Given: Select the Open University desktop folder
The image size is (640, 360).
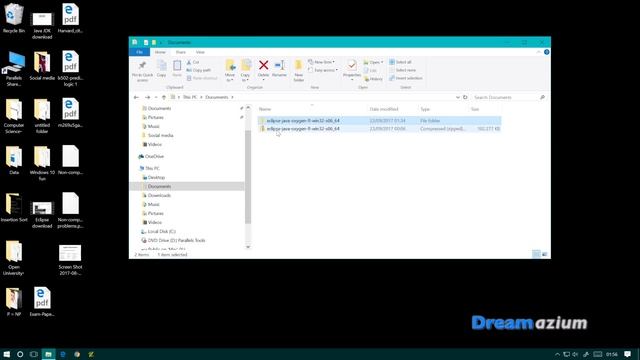Looking at the screenshot, I should [14, 258].
